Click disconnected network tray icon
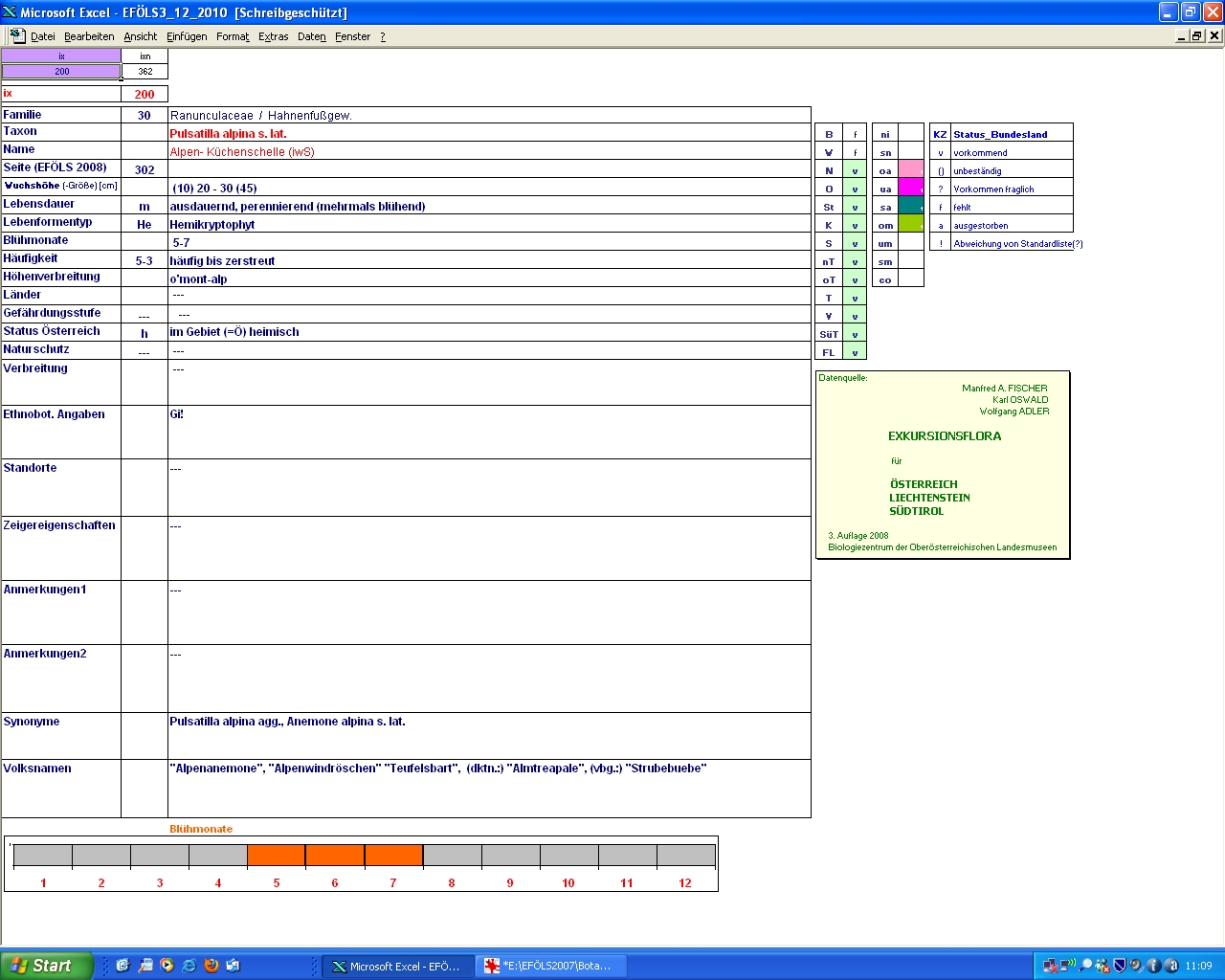Screen dimensions: 1225x980 [1051, 966]
